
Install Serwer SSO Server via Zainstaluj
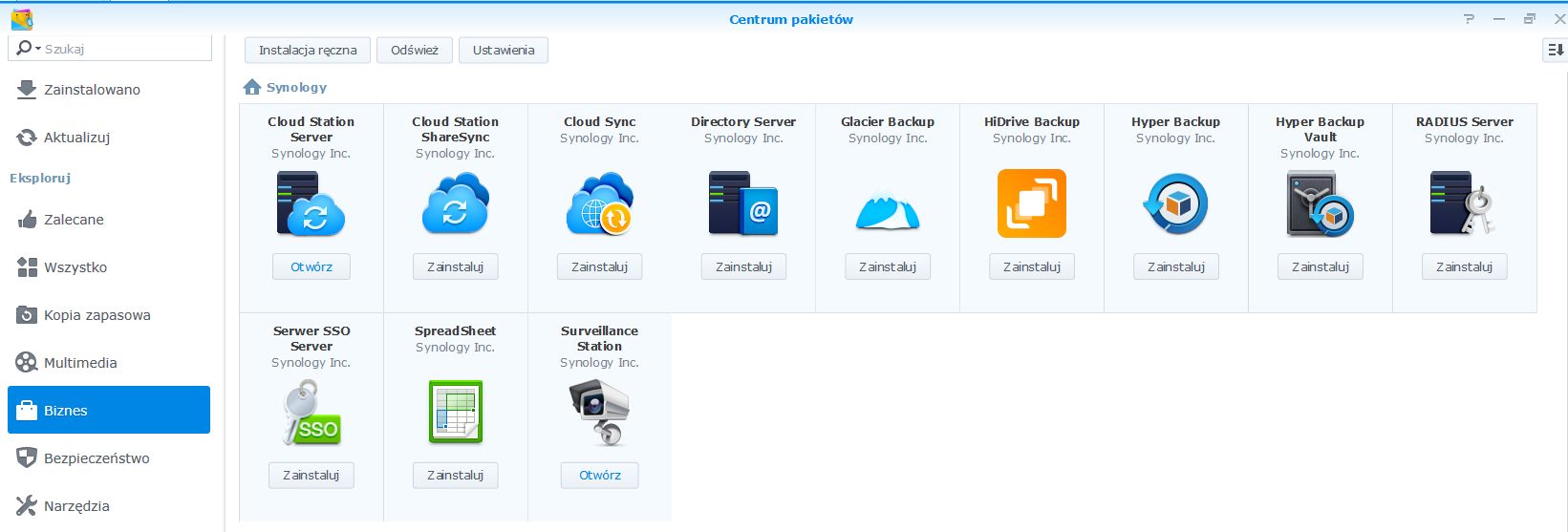(311, 475)
